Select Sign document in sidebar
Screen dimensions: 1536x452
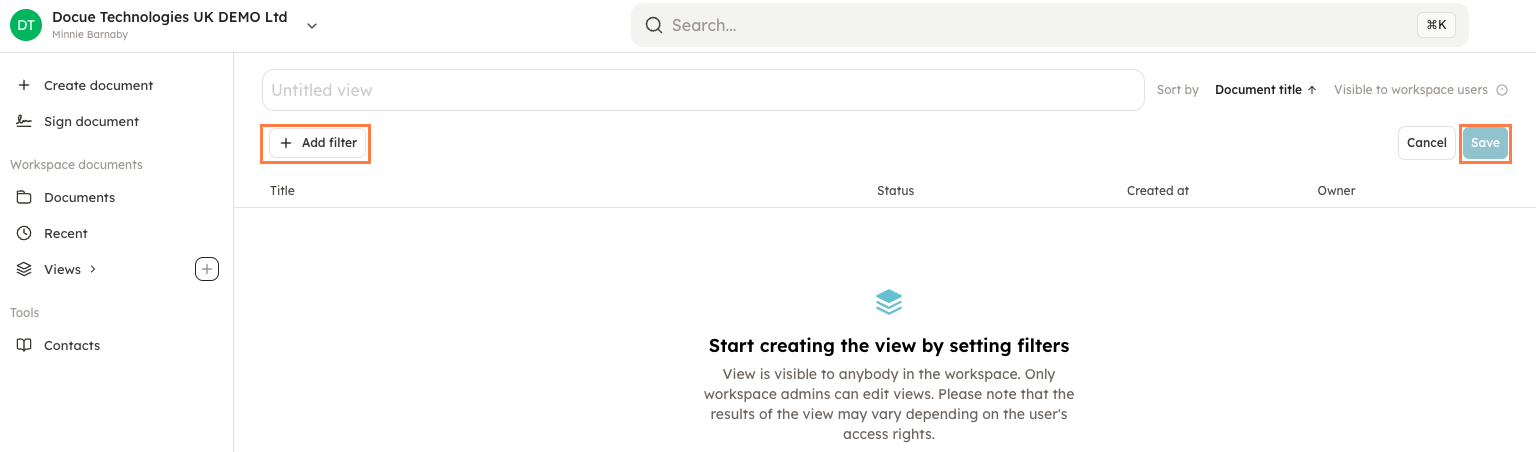click(x=91, y=121)
